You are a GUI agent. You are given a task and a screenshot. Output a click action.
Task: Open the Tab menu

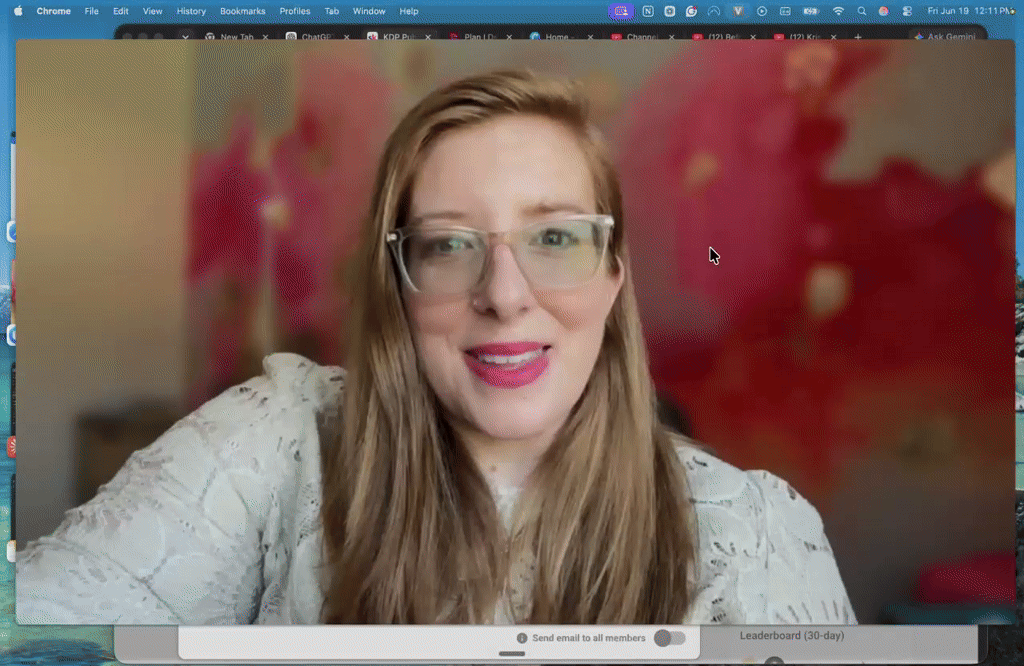pyautogui.click(x=332, y=11)
